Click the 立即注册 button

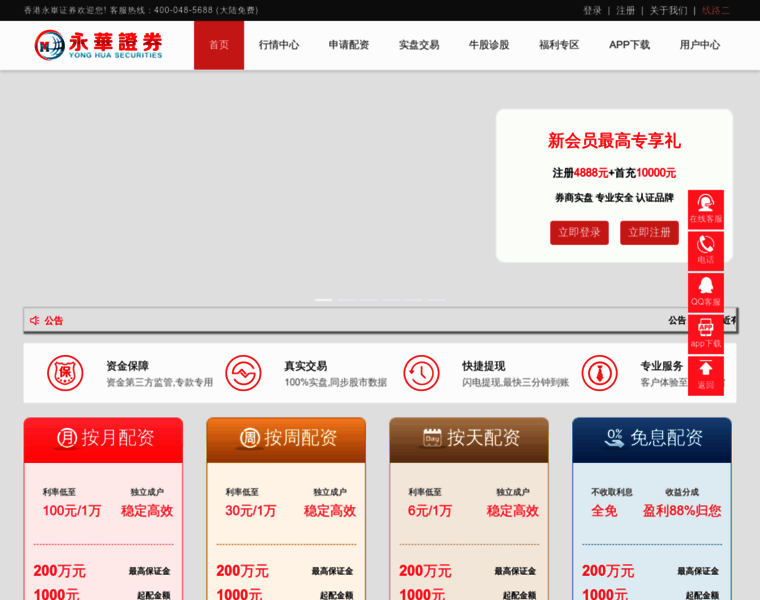pyautogui.click(x=649, y=233)
